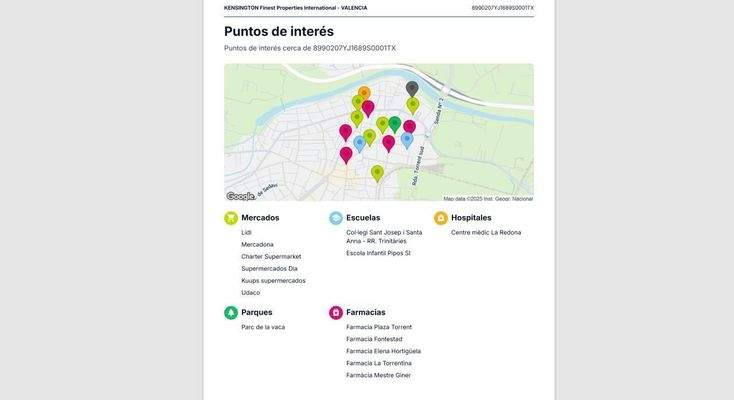Select Lidl in the Mercados list
734x400 pixels.
click(246, 233)
